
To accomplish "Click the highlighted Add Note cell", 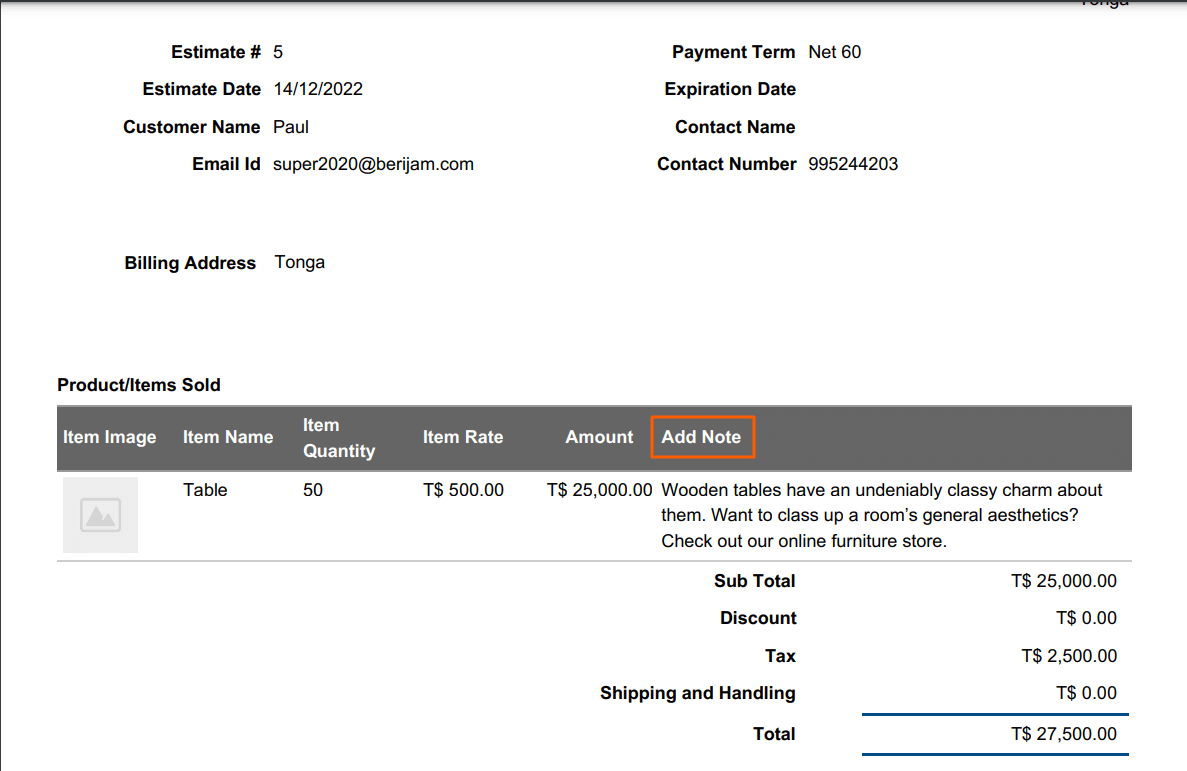I will click(702, 437).
